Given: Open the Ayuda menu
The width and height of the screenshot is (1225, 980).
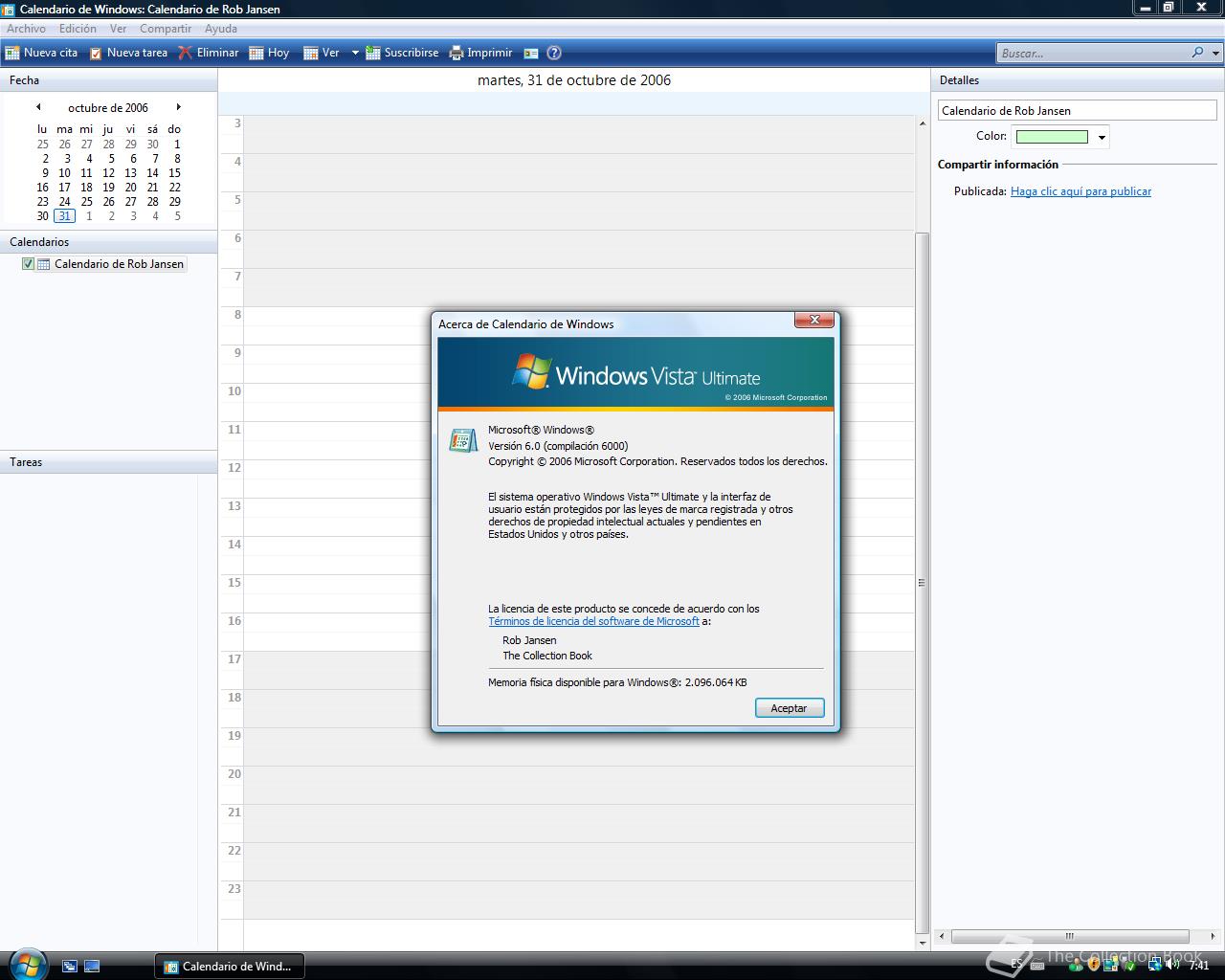Looking at the screenshot, I should [221, 29].
